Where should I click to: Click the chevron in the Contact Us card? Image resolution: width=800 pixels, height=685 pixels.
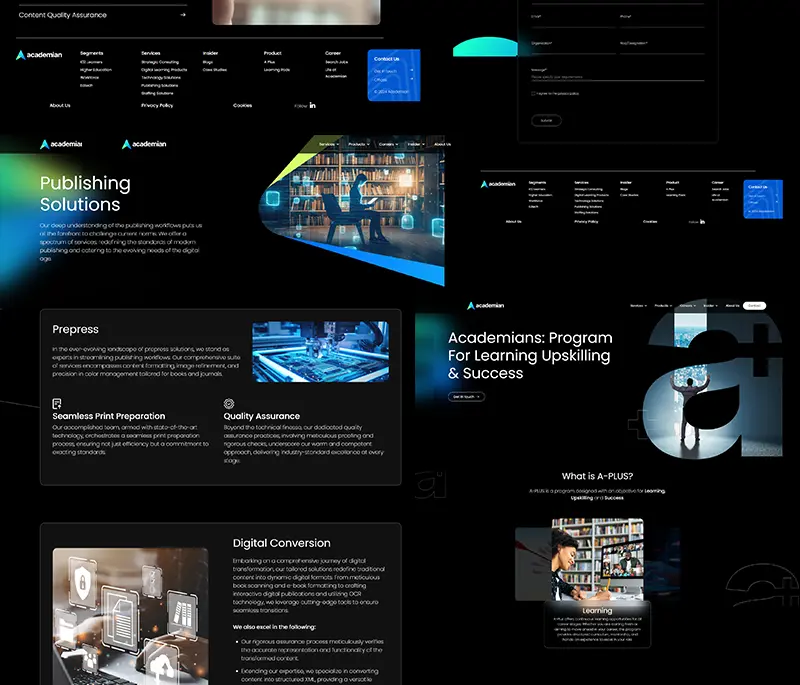[x=413, y=68]
